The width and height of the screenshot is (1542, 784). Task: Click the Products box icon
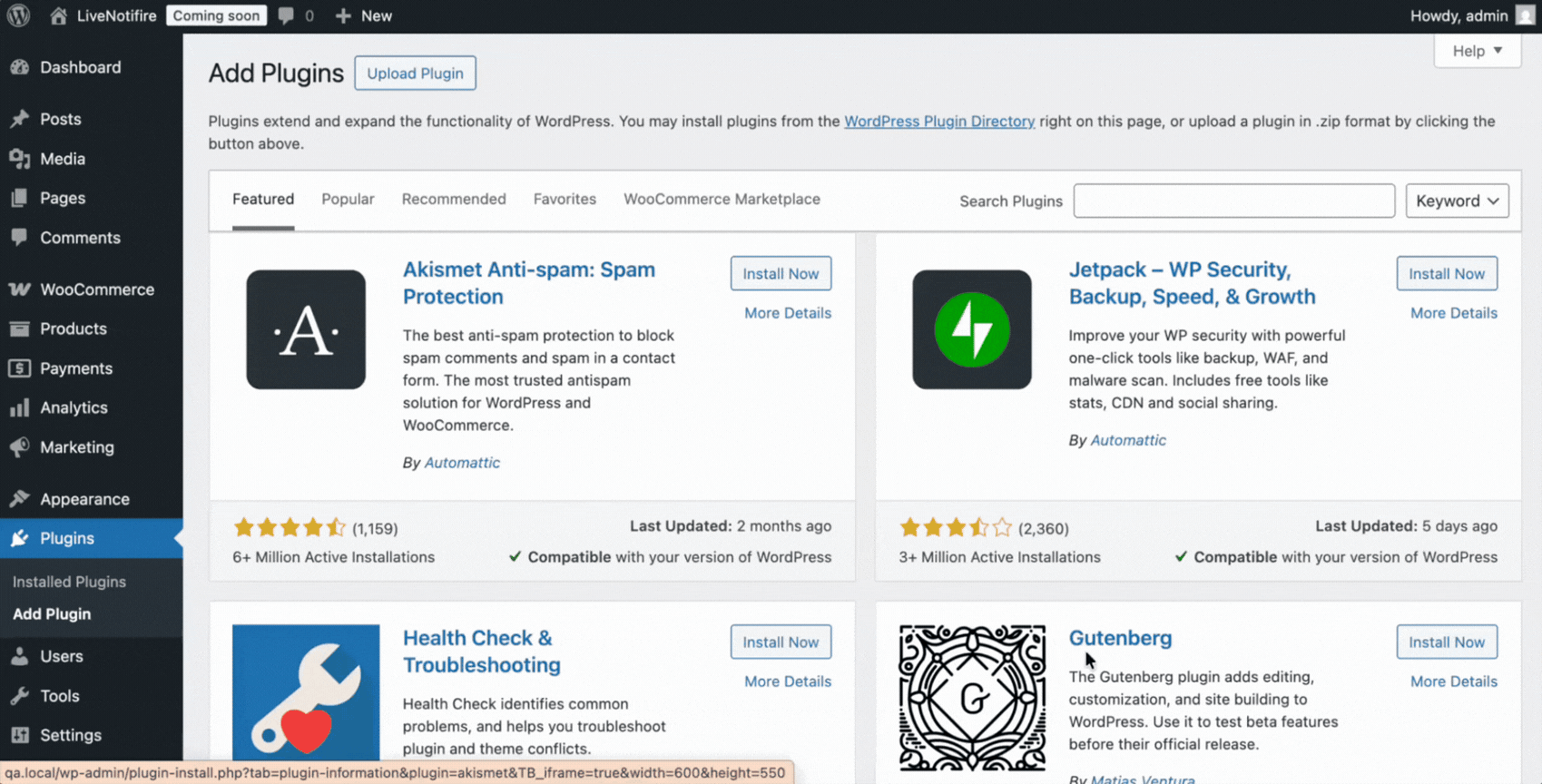(x=19, y=328)
